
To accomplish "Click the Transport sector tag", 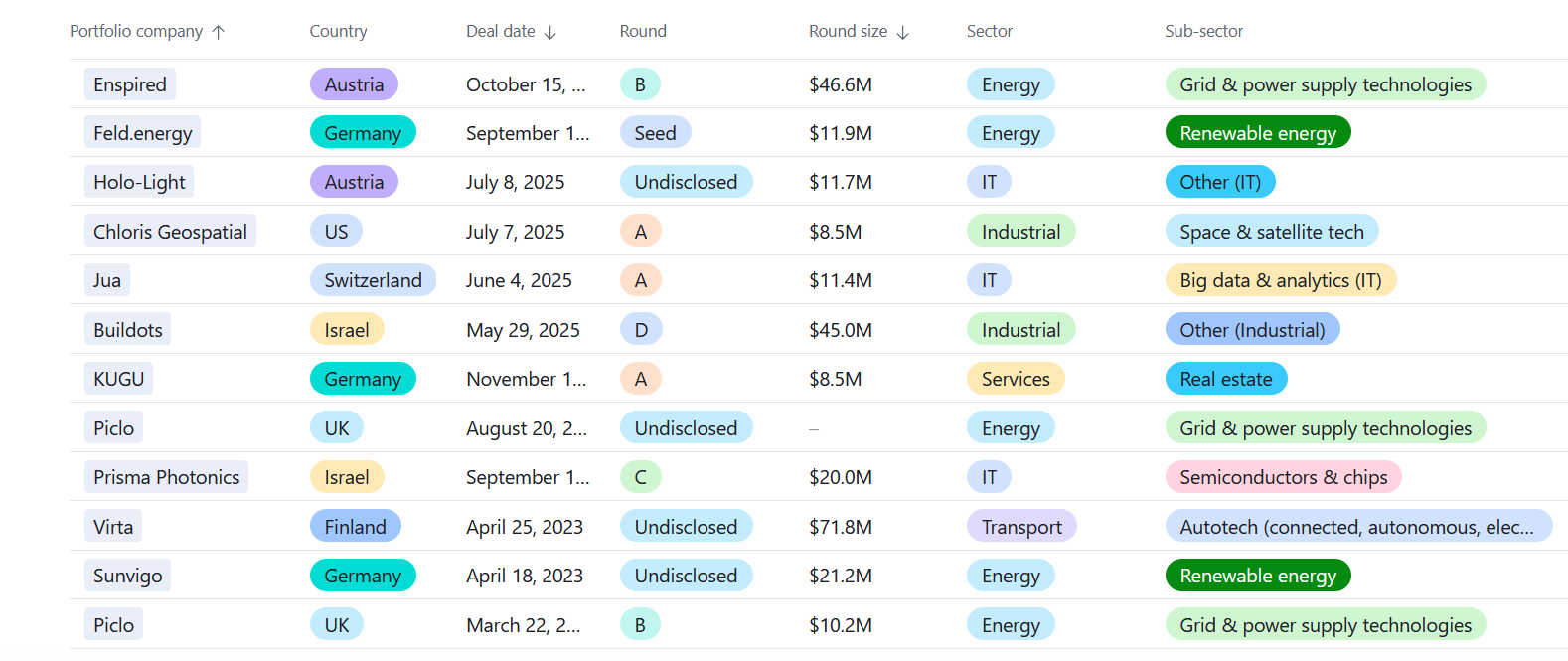I will point(1021,527).
